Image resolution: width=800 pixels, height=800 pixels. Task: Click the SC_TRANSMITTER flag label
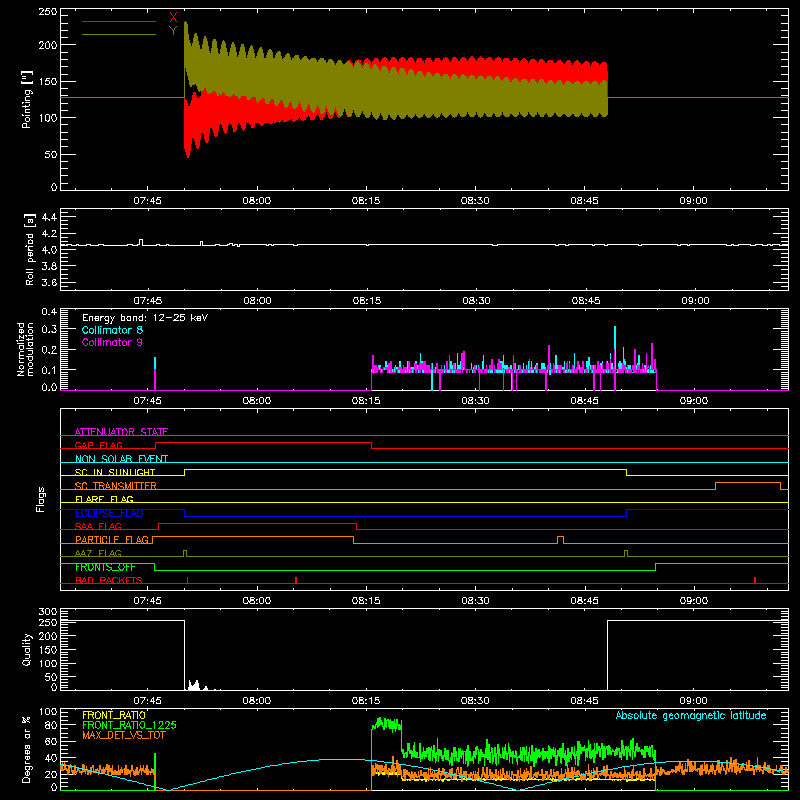point(116,486)
